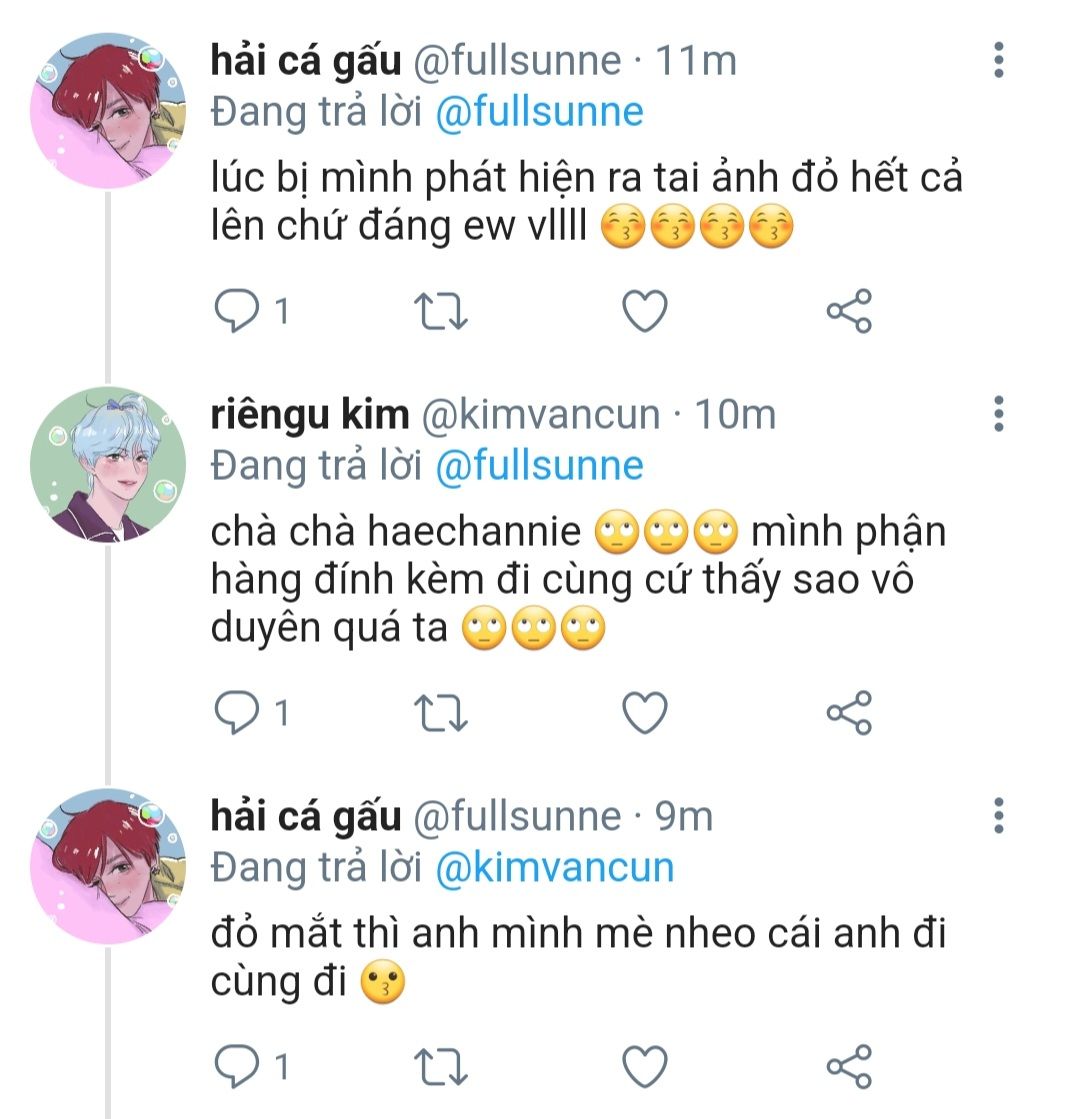
Task: Share the 9m tweet by hải cá gấu
Action: 849,1067
